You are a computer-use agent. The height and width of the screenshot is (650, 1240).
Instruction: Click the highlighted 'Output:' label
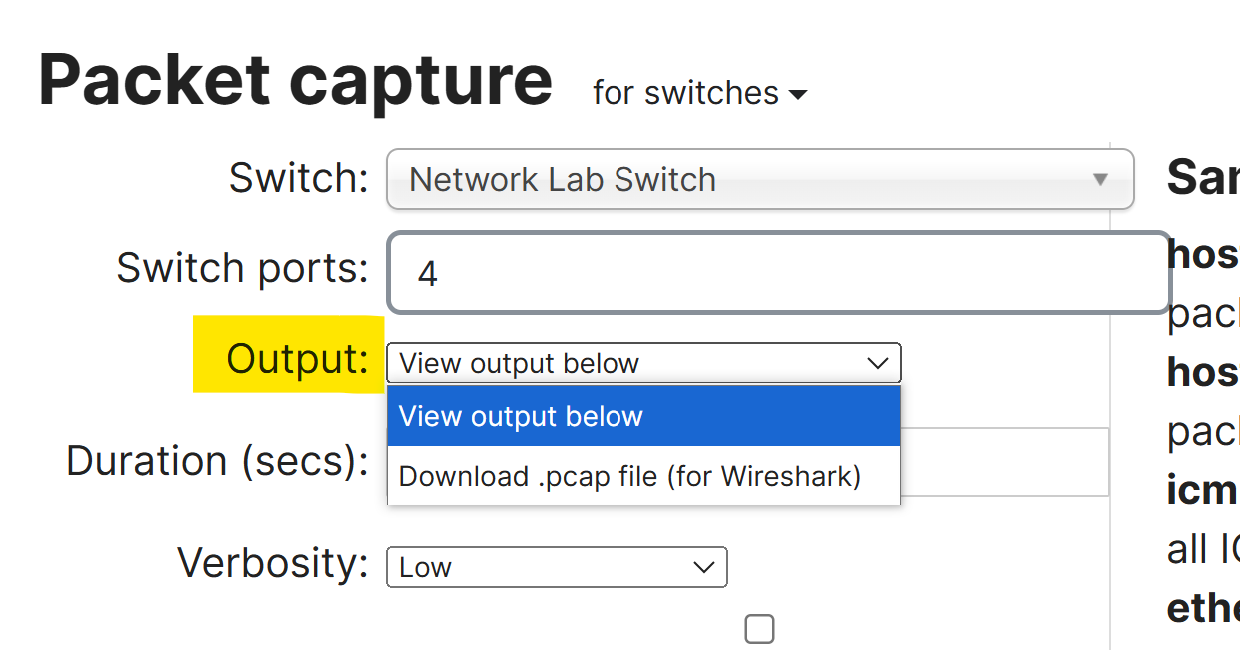click(x=297, y=358)
